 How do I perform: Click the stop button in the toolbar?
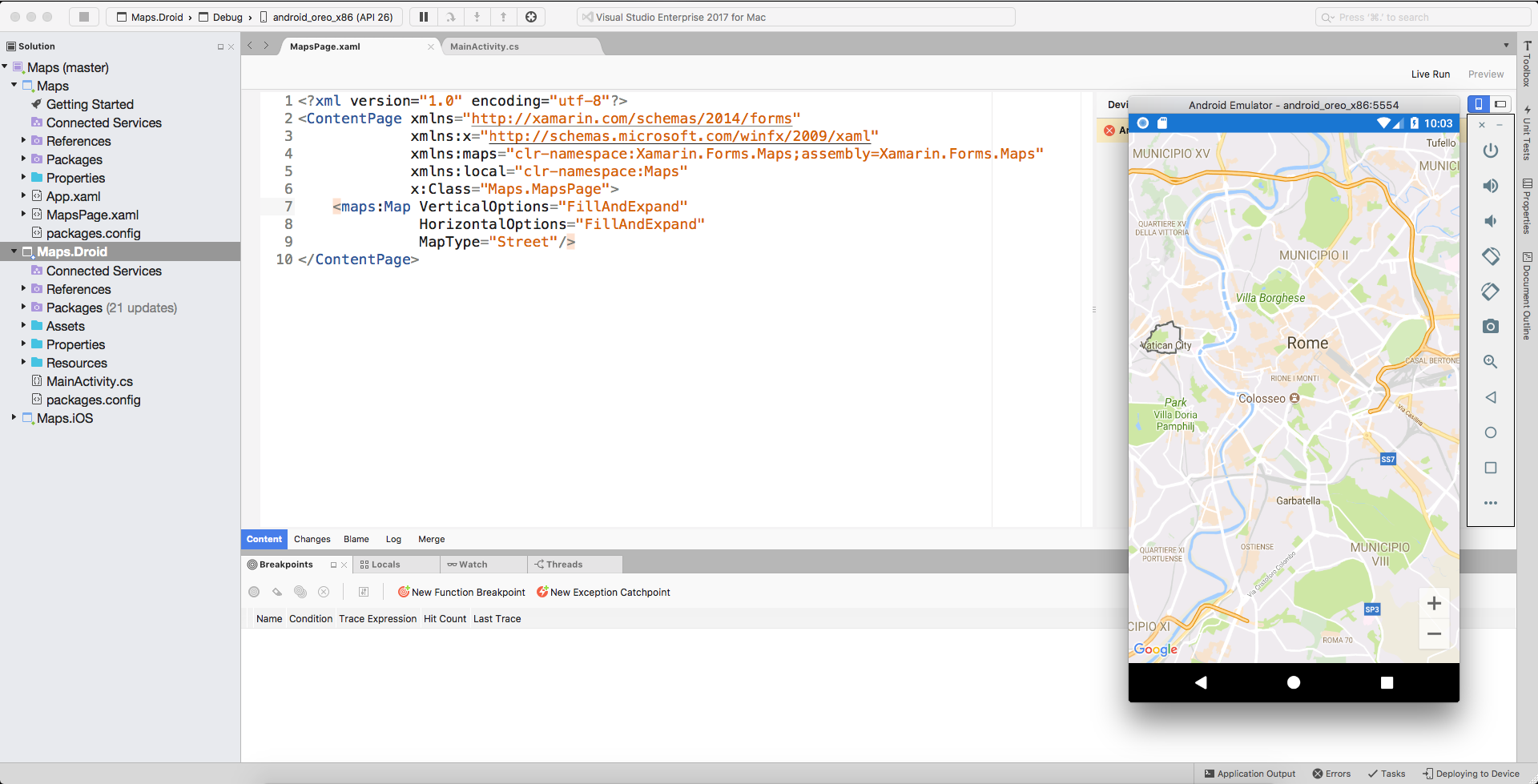coord(84,17)
